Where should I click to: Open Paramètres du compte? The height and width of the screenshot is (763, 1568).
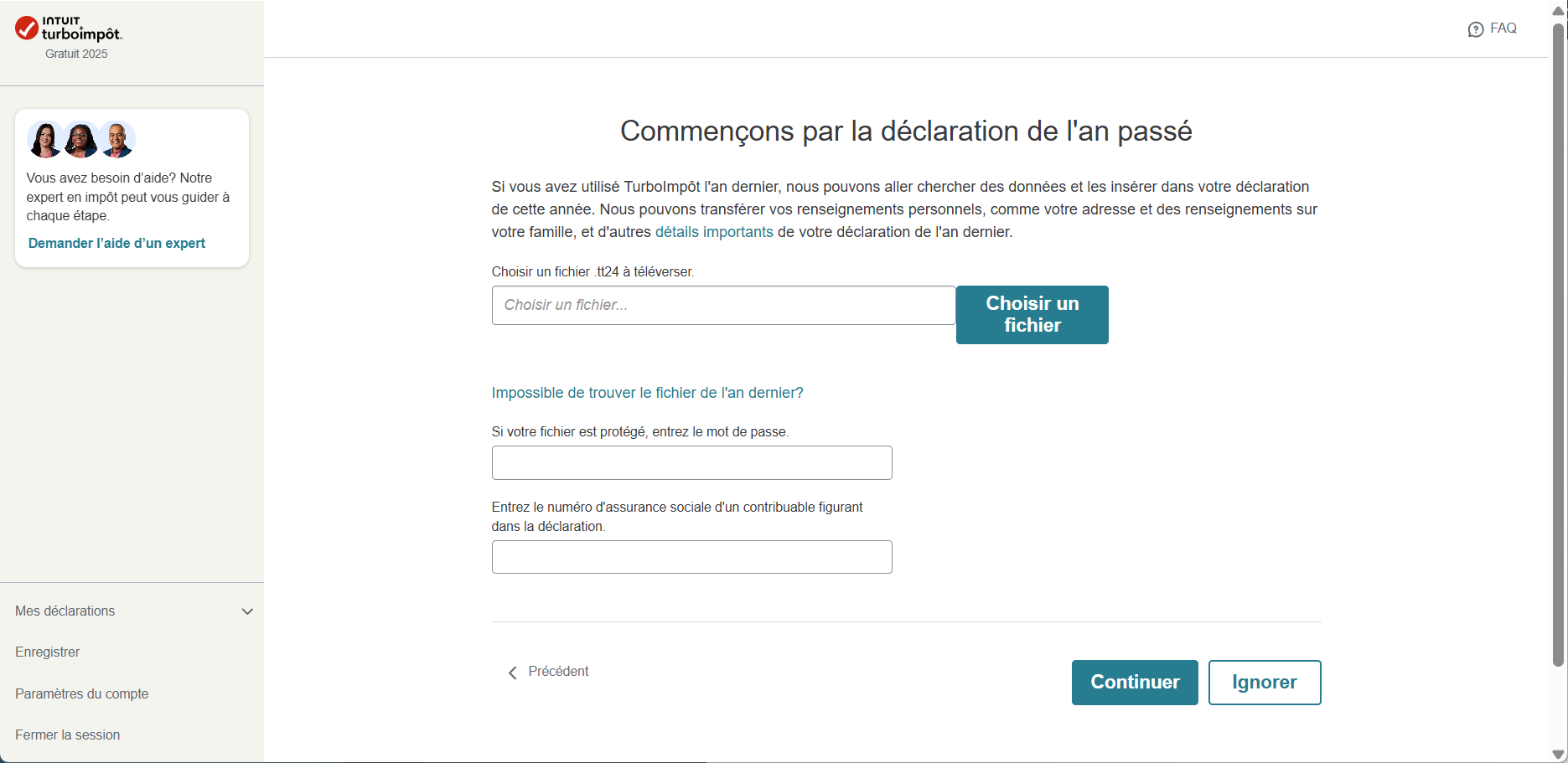(x=82, y=693)
